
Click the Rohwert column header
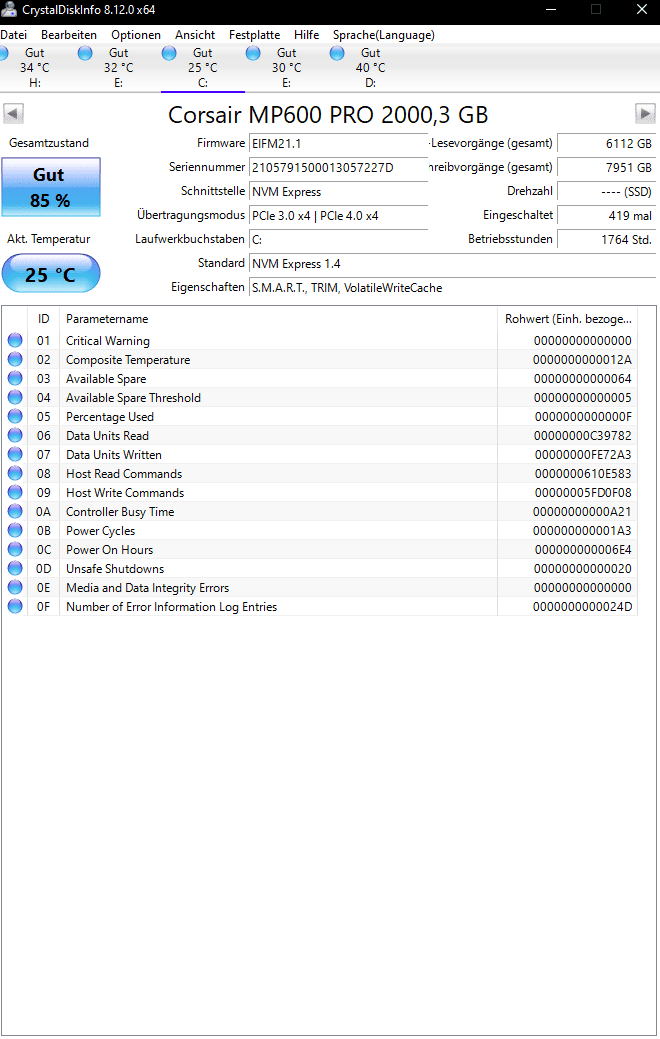click(568, 319)
